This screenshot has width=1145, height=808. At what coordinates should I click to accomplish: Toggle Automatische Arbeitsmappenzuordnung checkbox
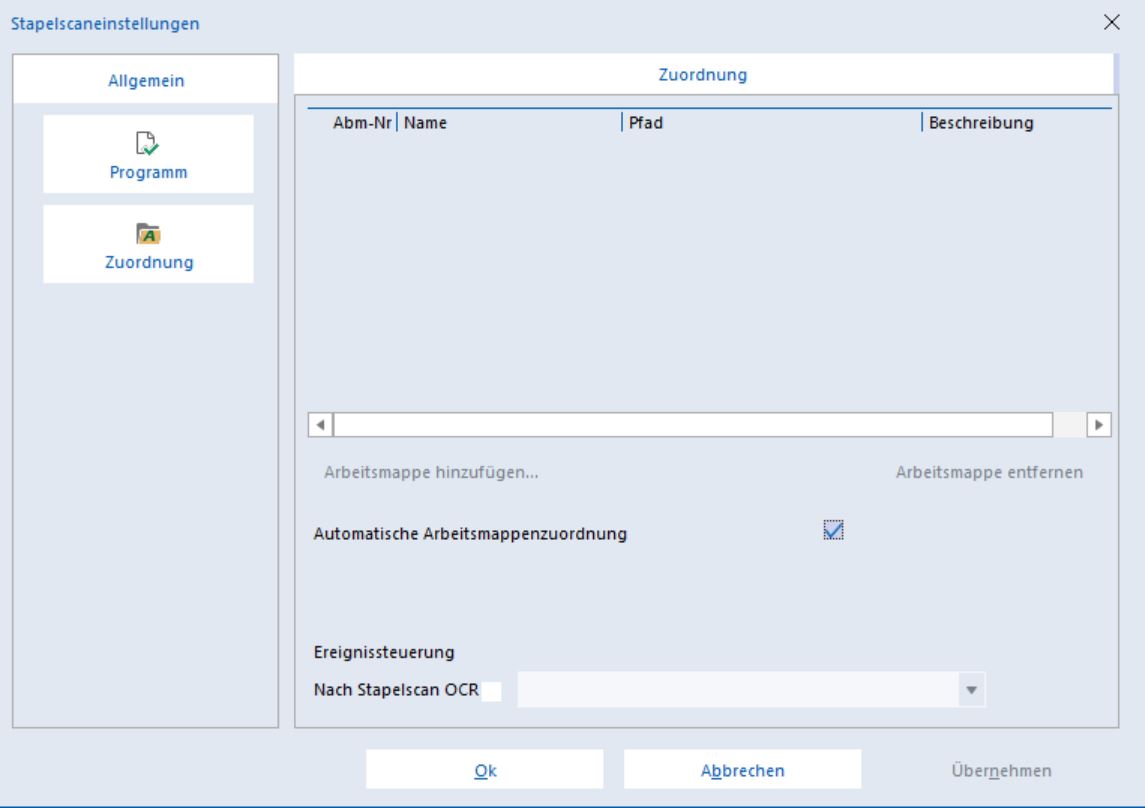(833, 531)
